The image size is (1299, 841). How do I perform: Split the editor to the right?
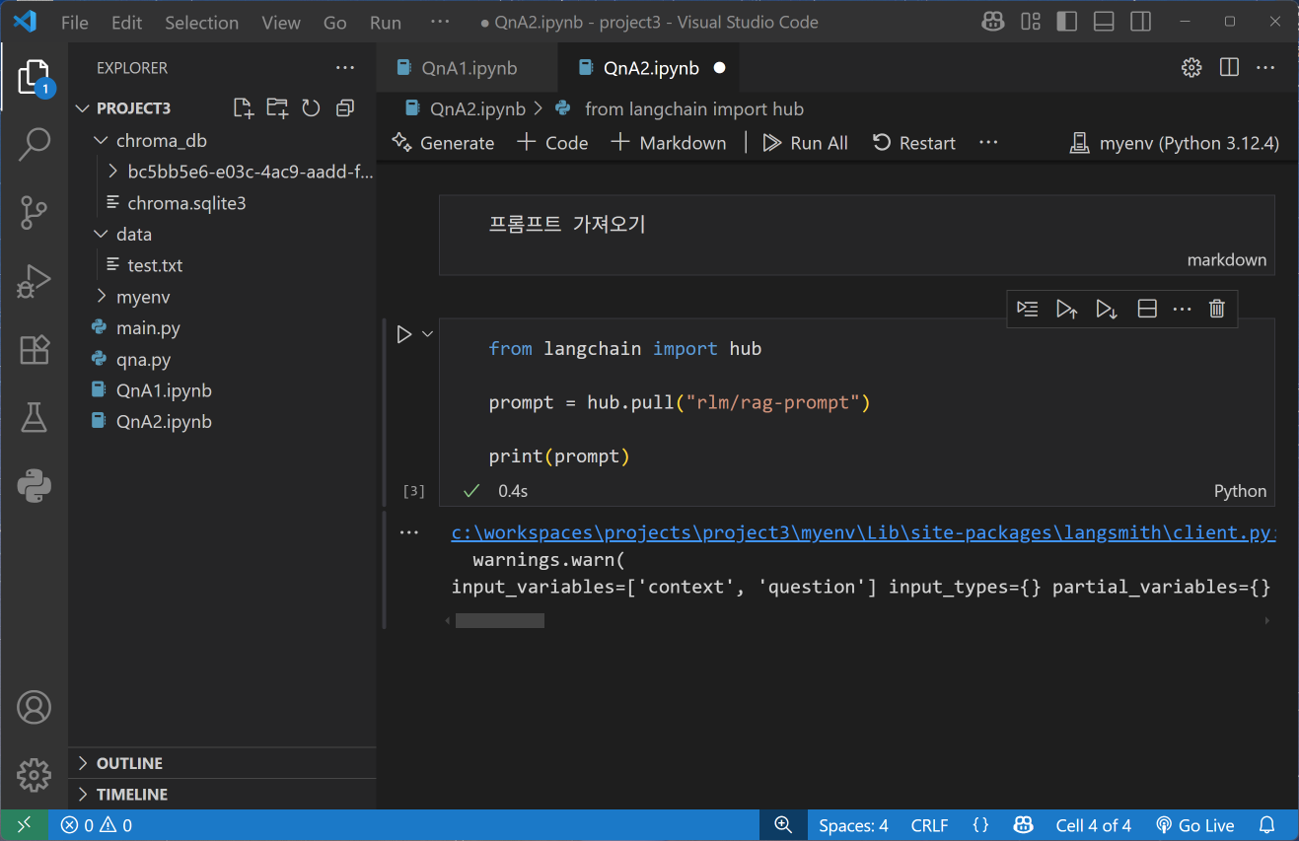point(1229,68)
